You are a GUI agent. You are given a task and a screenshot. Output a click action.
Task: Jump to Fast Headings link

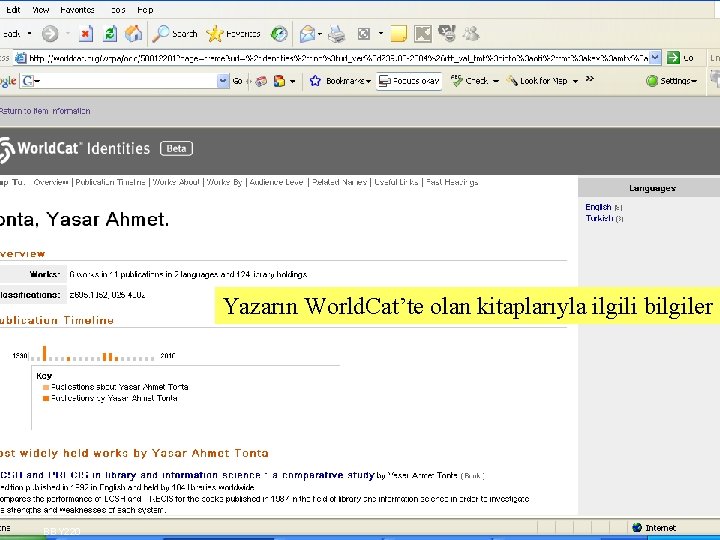pyautogui.click(x=452, y=182)
